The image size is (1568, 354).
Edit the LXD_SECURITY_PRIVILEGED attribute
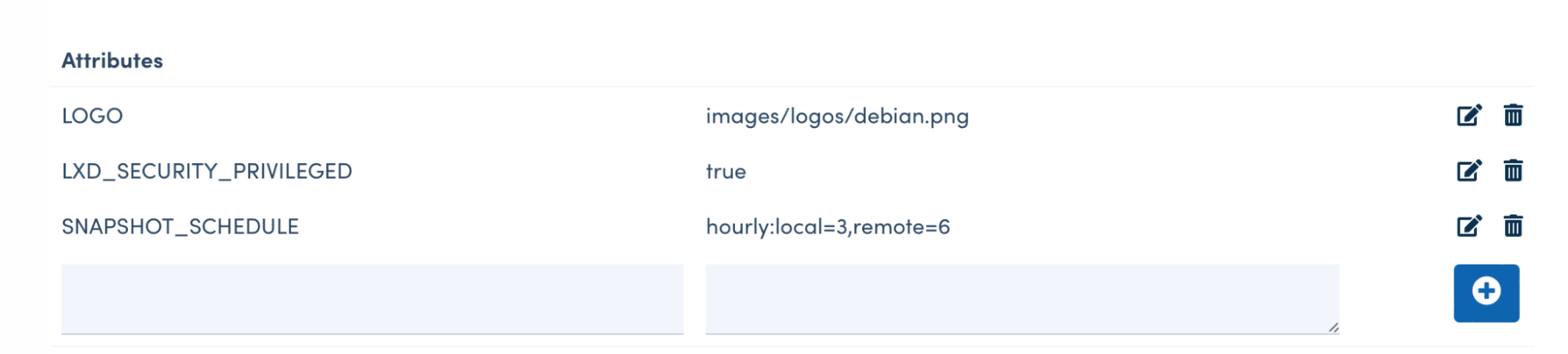click(x=1468, y=170)
